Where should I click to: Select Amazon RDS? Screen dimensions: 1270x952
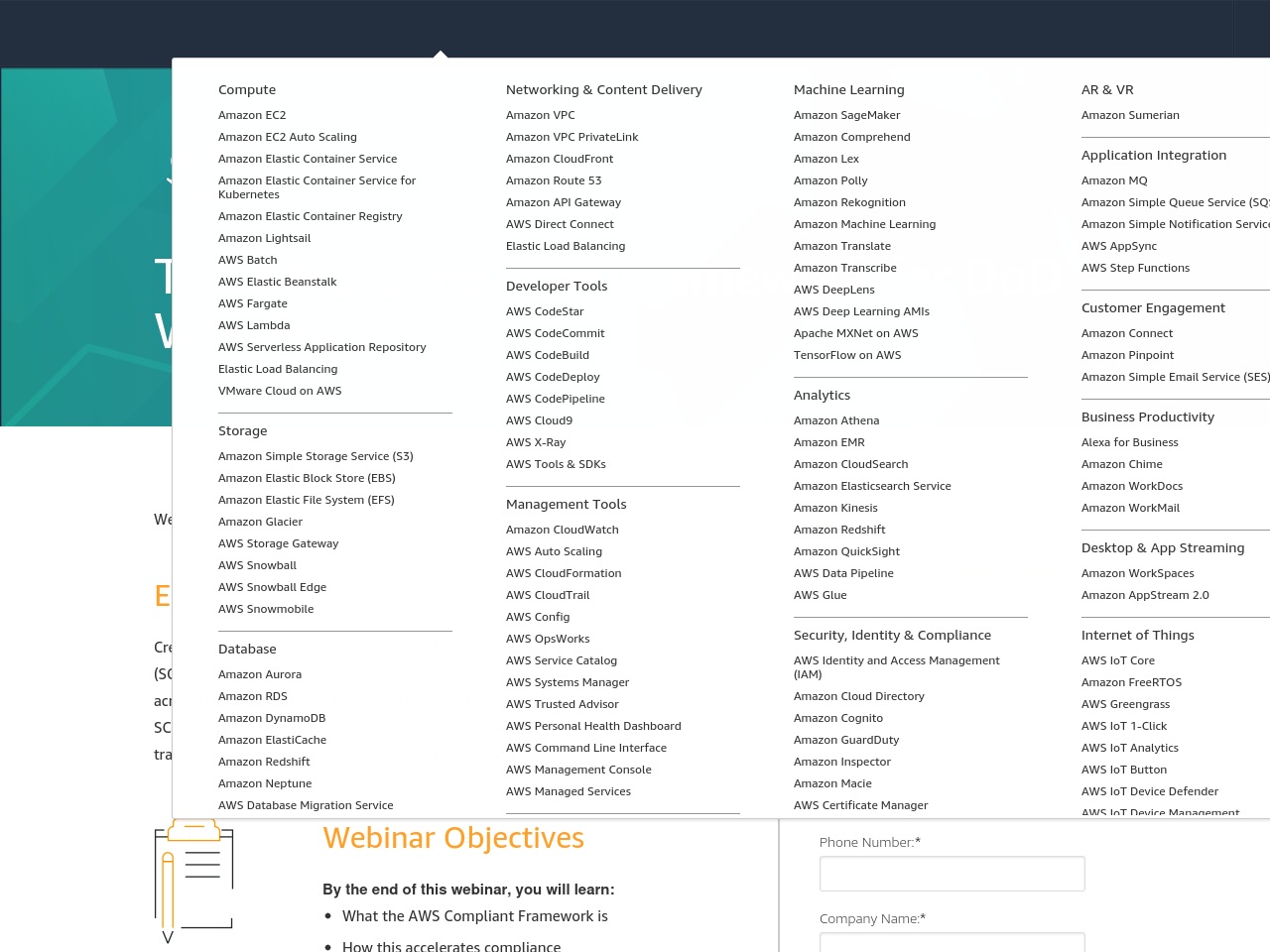click(253, 696)
